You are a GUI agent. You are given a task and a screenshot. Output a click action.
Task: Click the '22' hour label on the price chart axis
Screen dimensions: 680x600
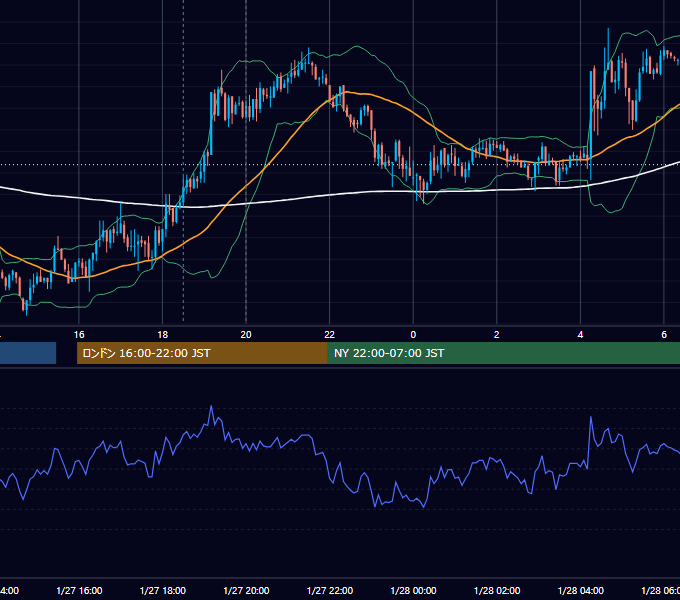click(x=330, y=334)
